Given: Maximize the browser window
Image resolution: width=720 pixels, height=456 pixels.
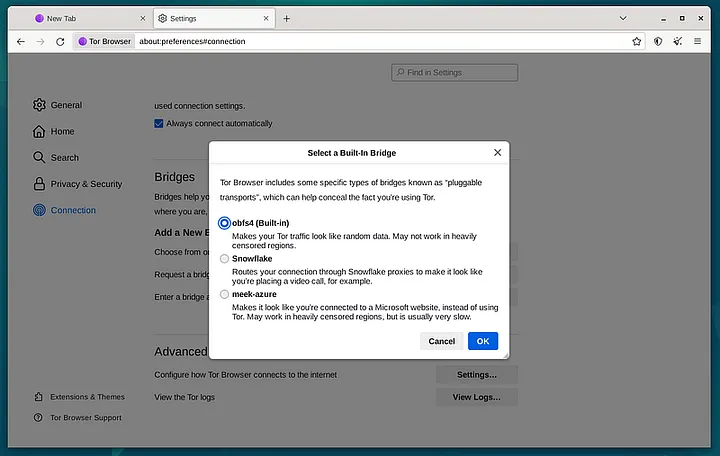Looking at the screenshot, I should click(682, 18).
